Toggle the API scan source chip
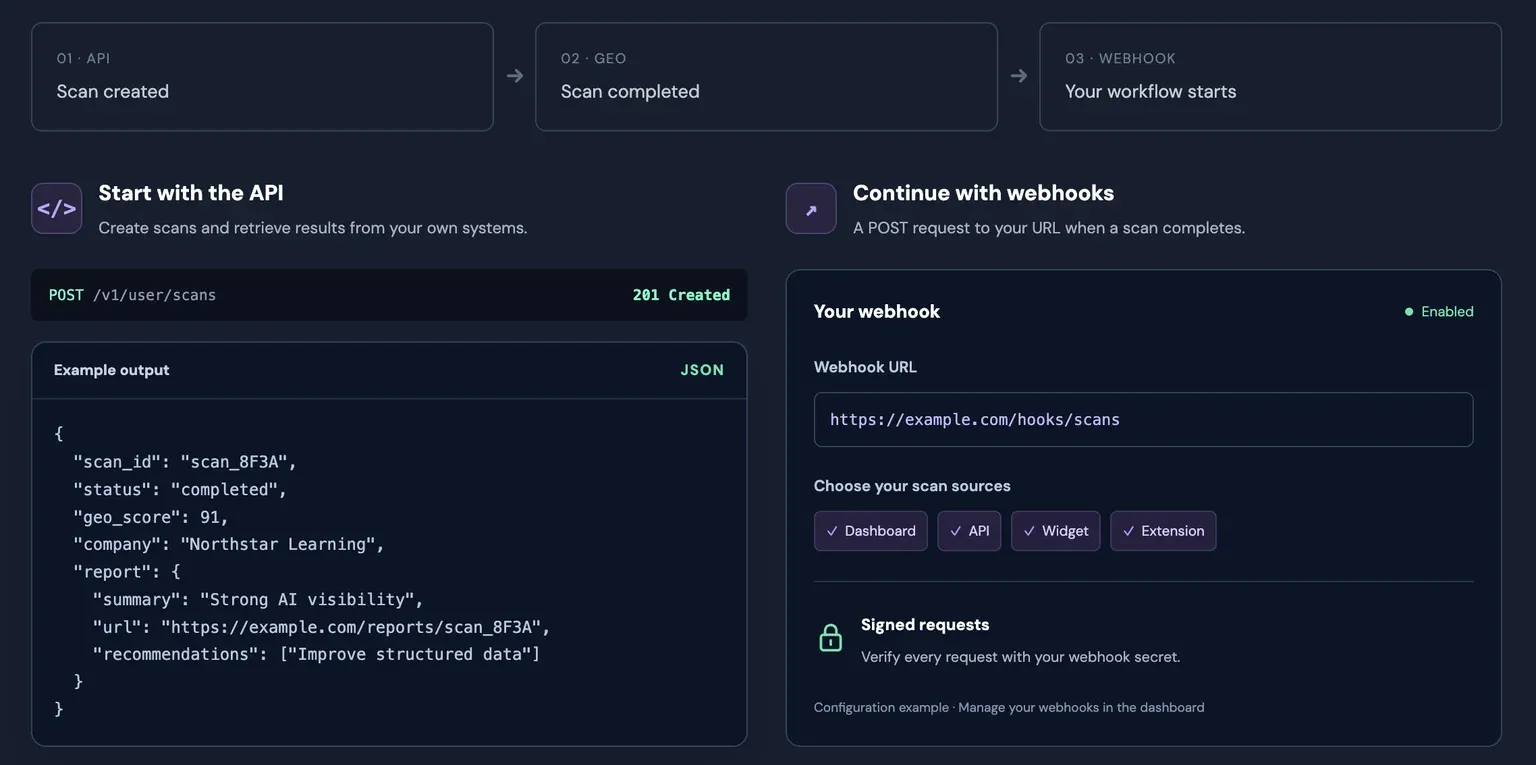This screenshot has width=1536, height=765. [969, 531]
